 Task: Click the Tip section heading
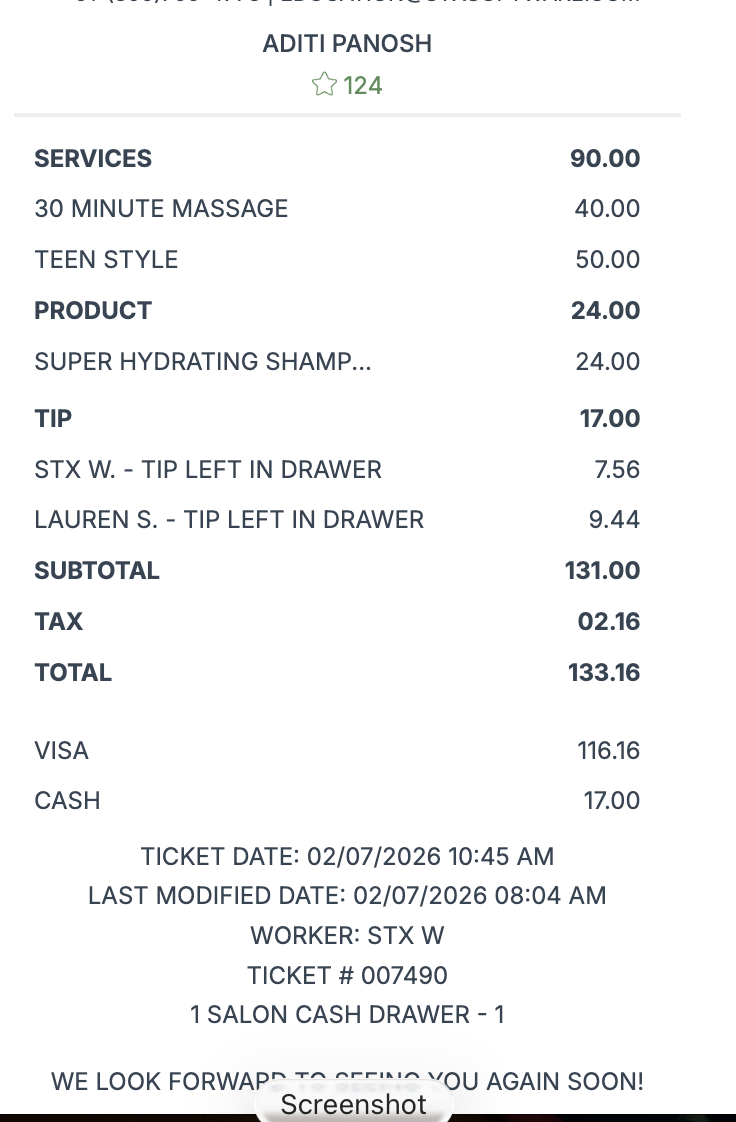[53, 419]
